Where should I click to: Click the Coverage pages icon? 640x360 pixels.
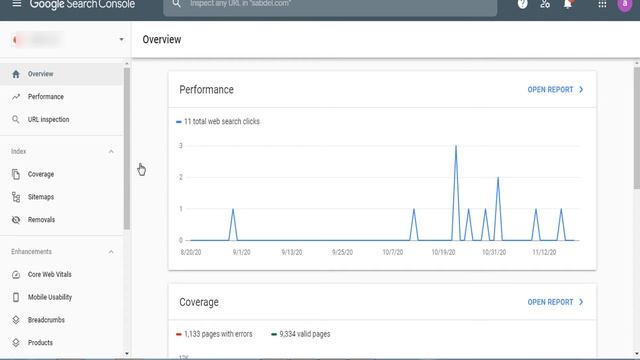click(16, 174)
